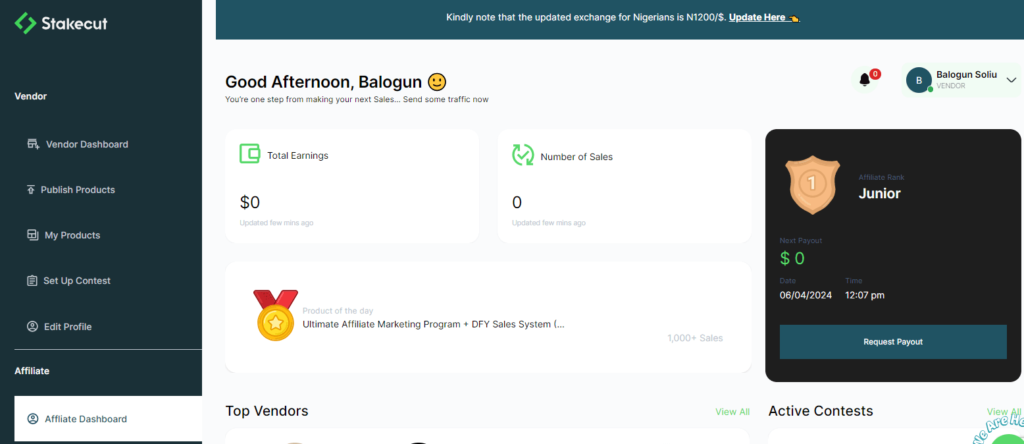
Task: Open Ultimate Affiliate Marketing Program product
Action: [x=433, y=324]
